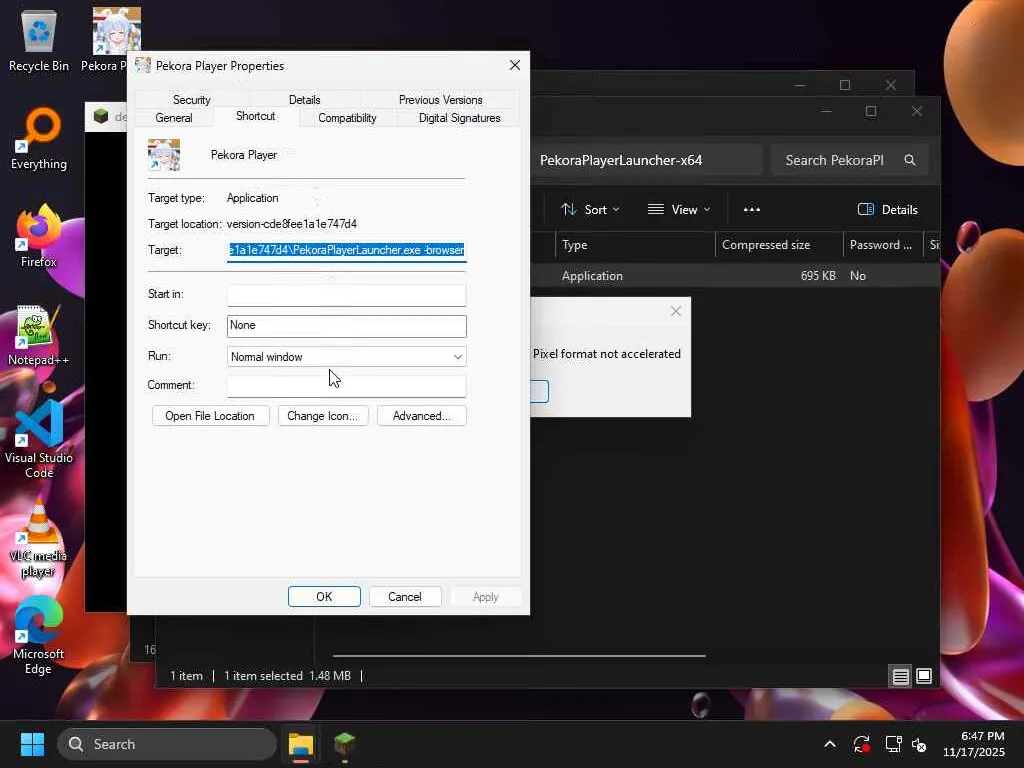Click the Open File Location button
The image size is (1024, 768).
point(210,416)
